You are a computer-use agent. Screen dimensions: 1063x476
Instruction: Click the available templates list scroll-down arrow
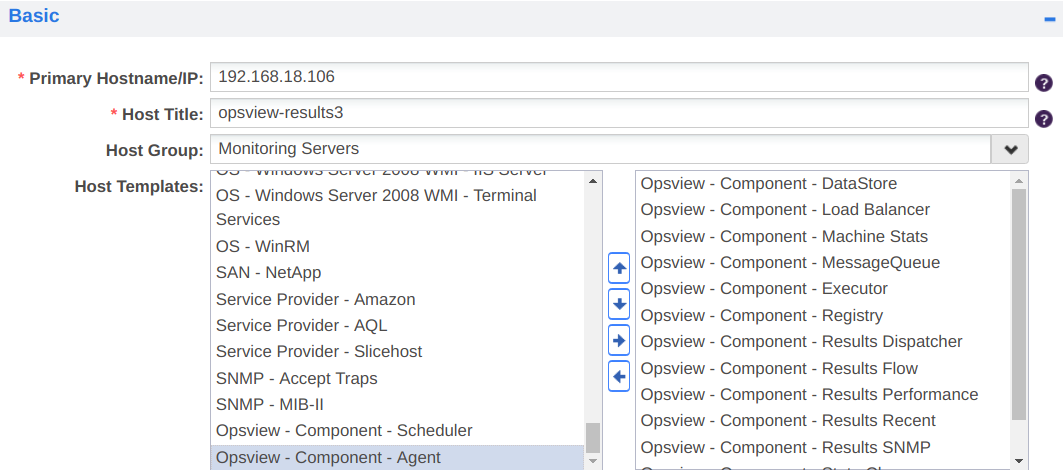click(593, 461)
